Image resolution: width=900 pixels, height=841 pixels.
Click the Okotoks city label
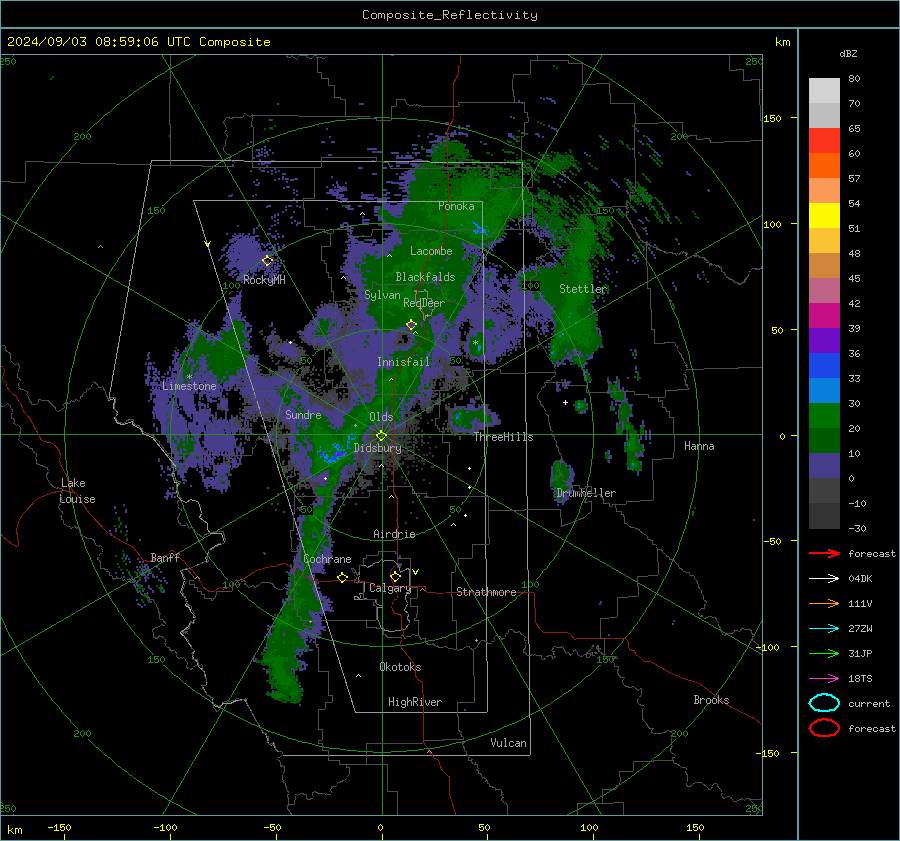[x=400, y=667]
